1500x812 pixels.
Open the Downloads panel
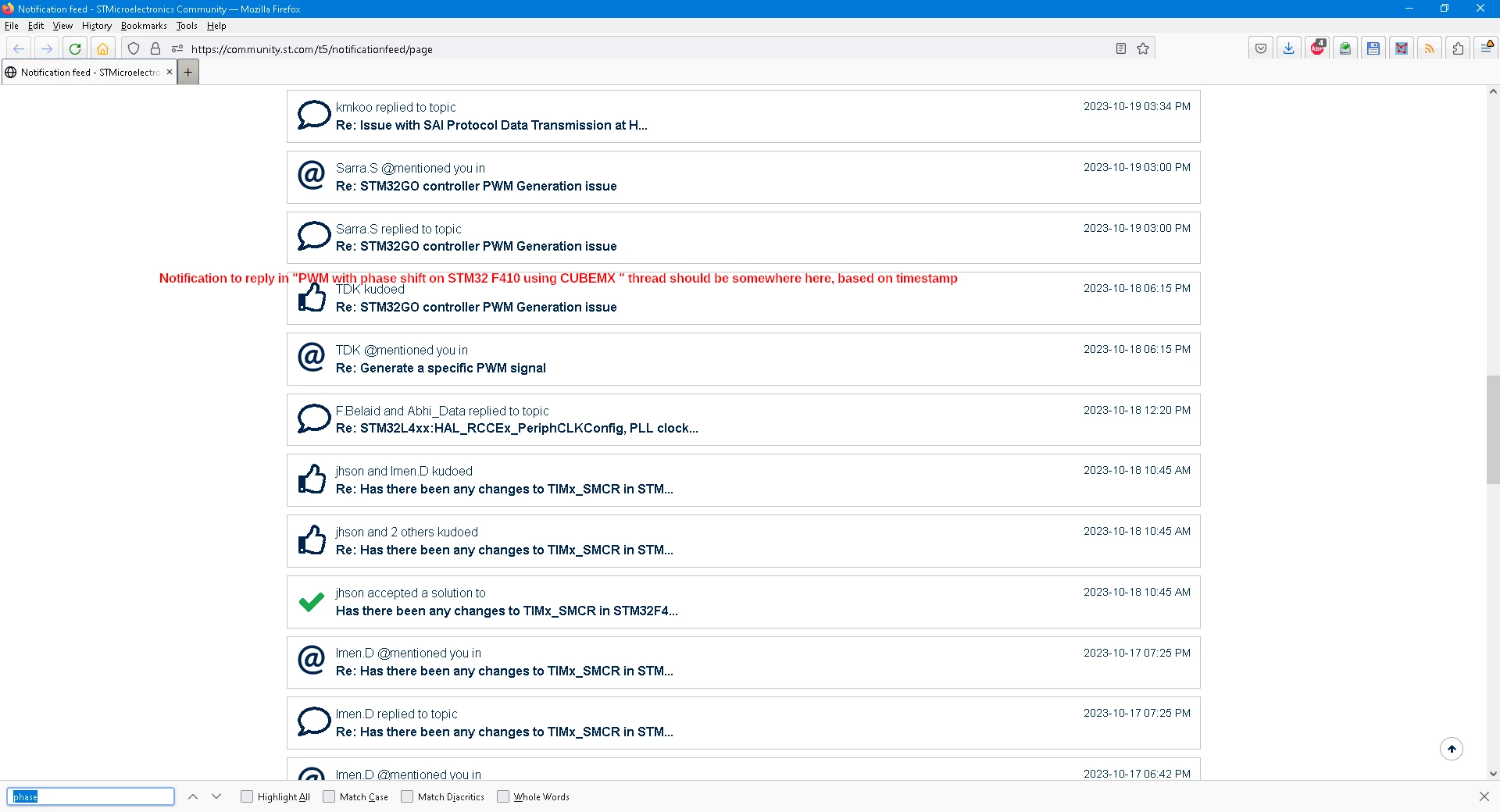[1289, 48]
